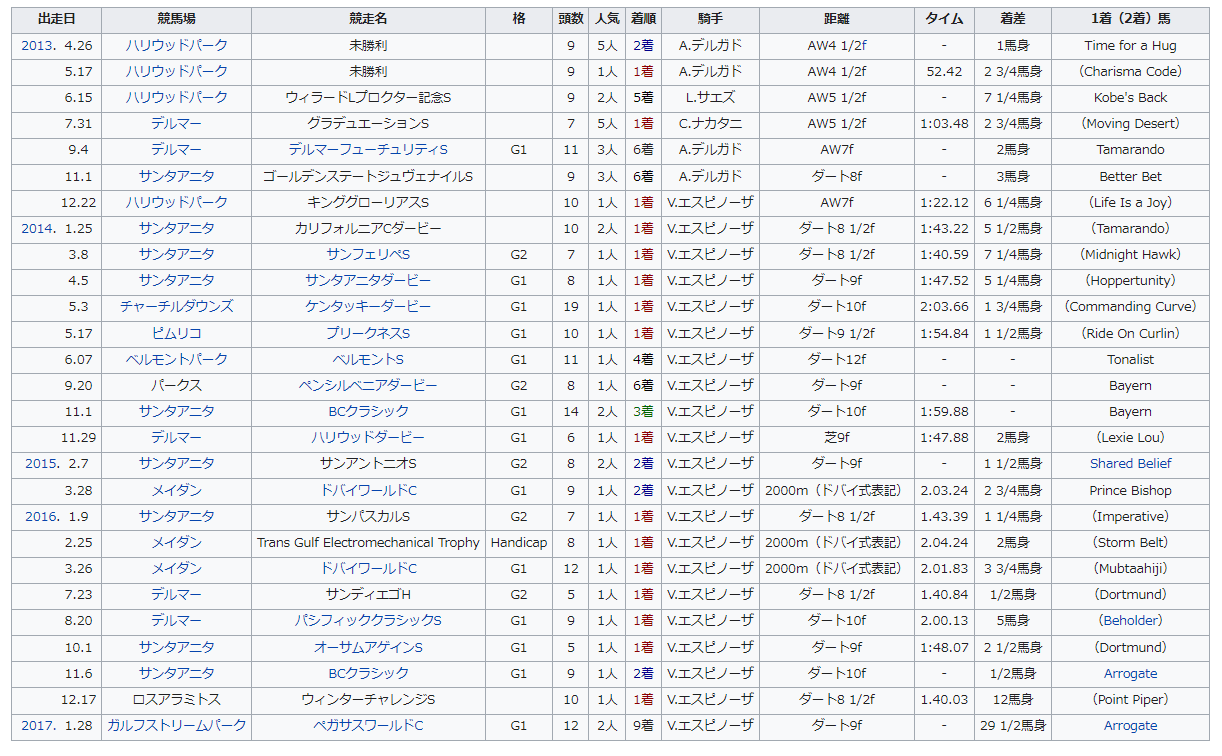Viewport: 1222px width, 756px height.
Task: Go to the チャーチルダウンズ racecourse page
Action: point(176,307)
